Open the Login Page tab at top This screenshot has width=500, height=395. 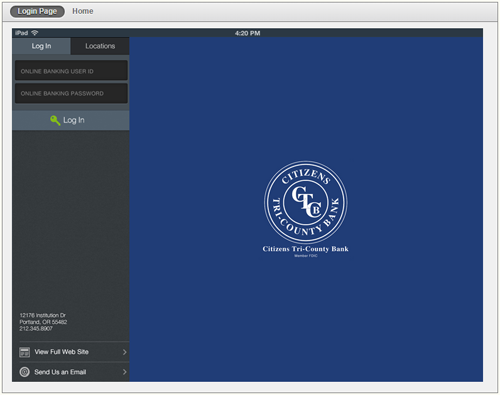point(37,11)
